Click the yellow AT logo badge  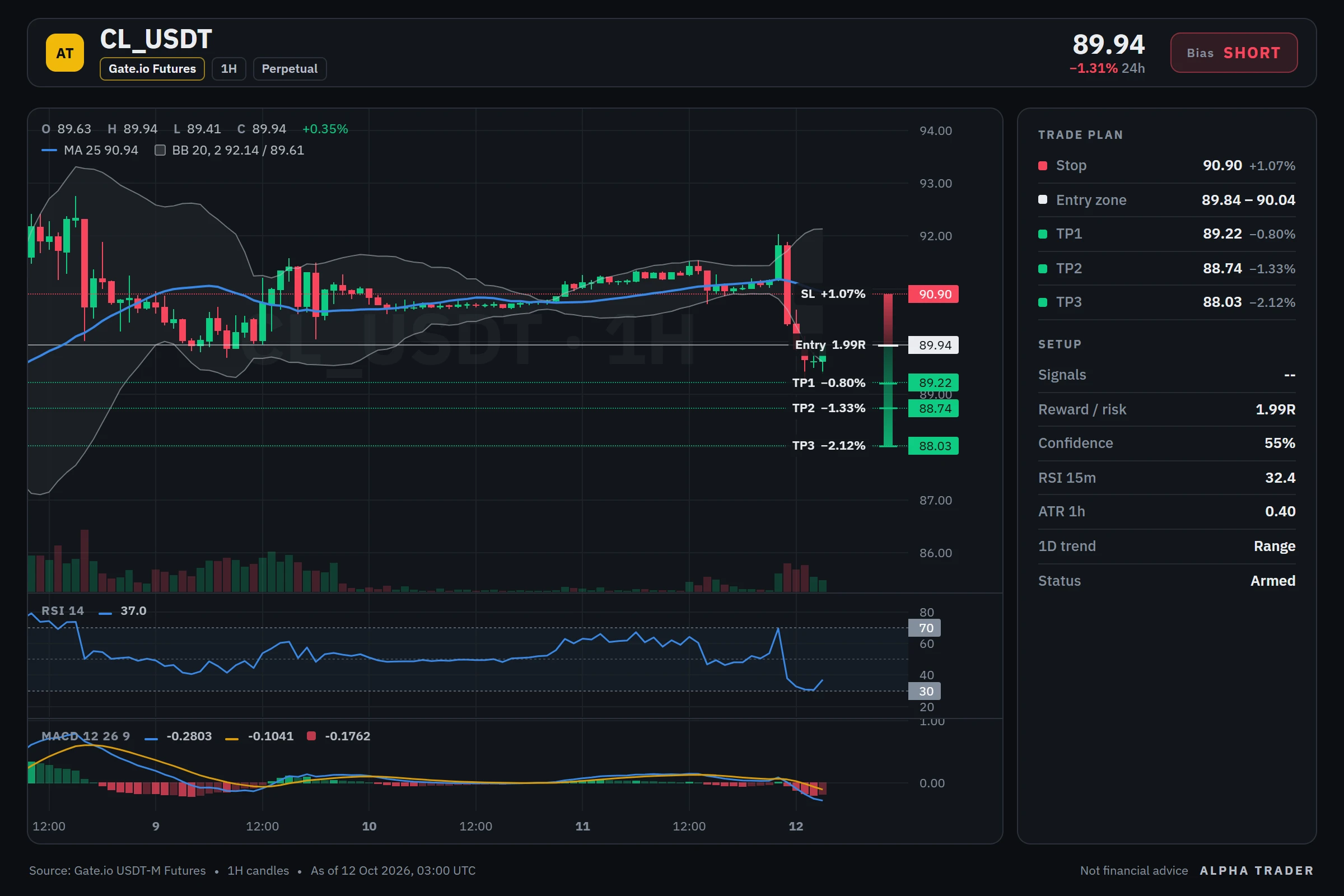tap(64, 53)
